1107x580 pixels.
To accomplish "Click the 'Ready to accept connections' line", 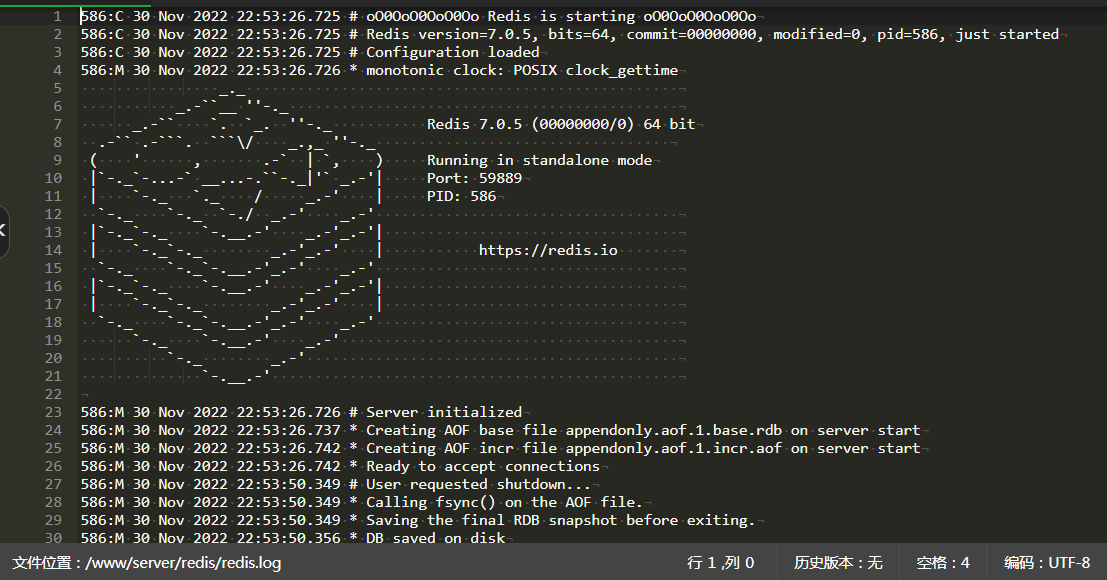I will [340, 466].
